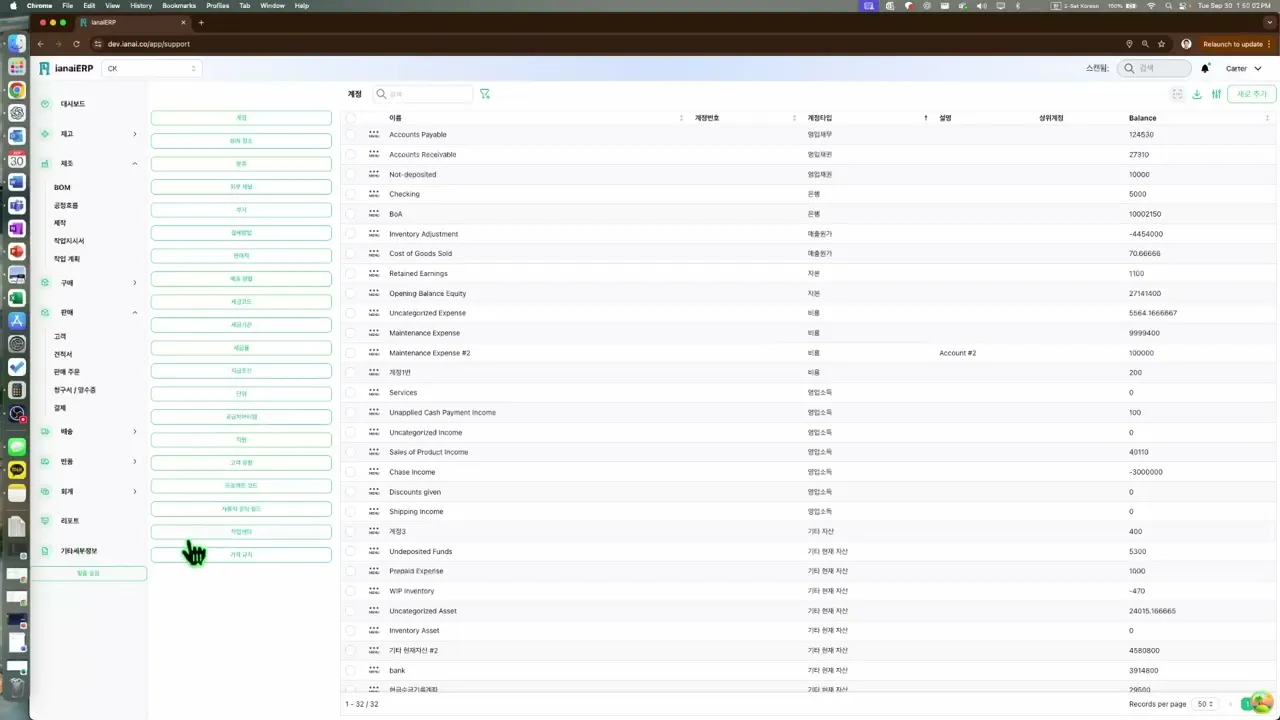Open Microsoft Excel from the dock

17,297
